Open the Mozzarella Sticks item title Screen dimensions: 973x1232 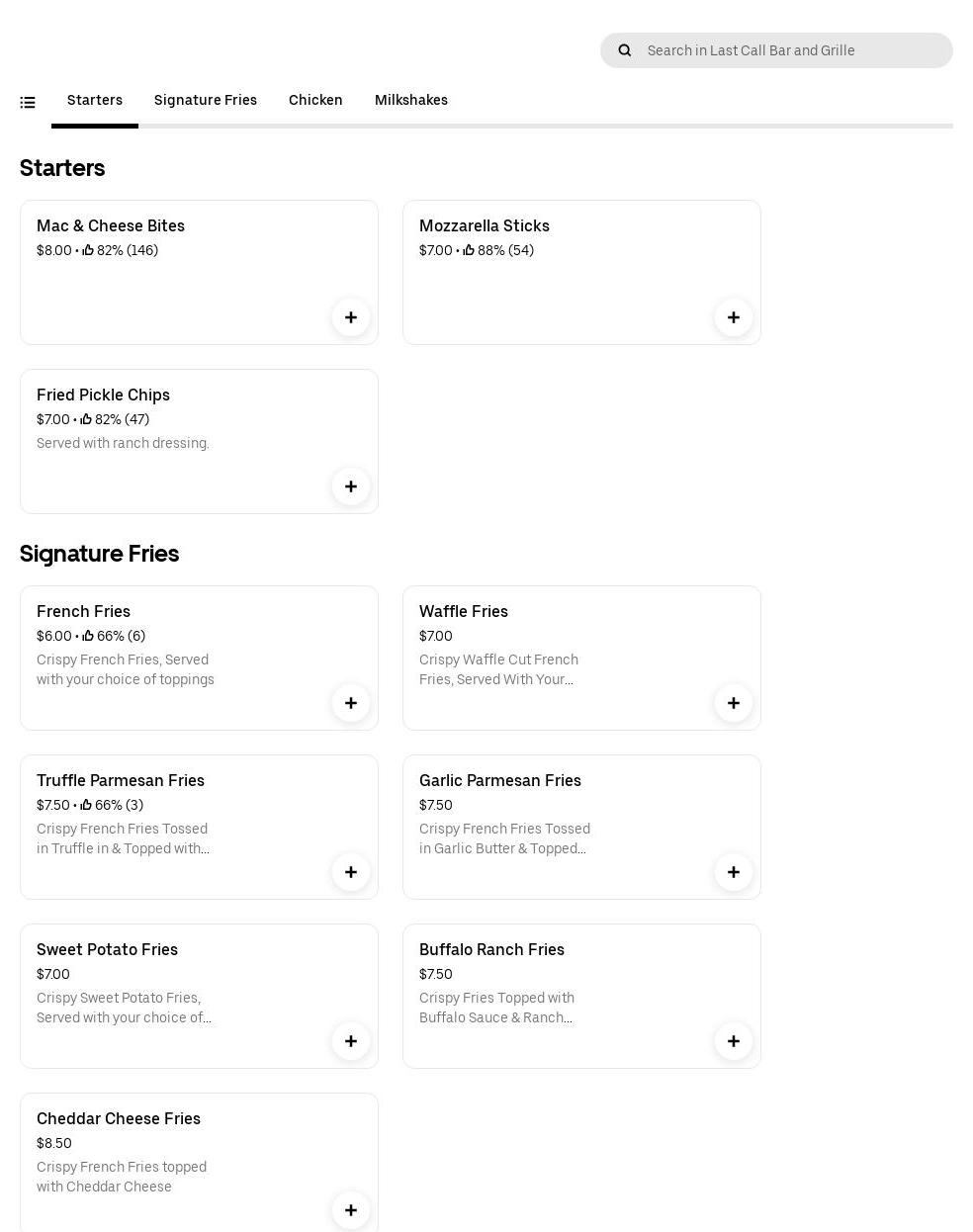(485, 225)
